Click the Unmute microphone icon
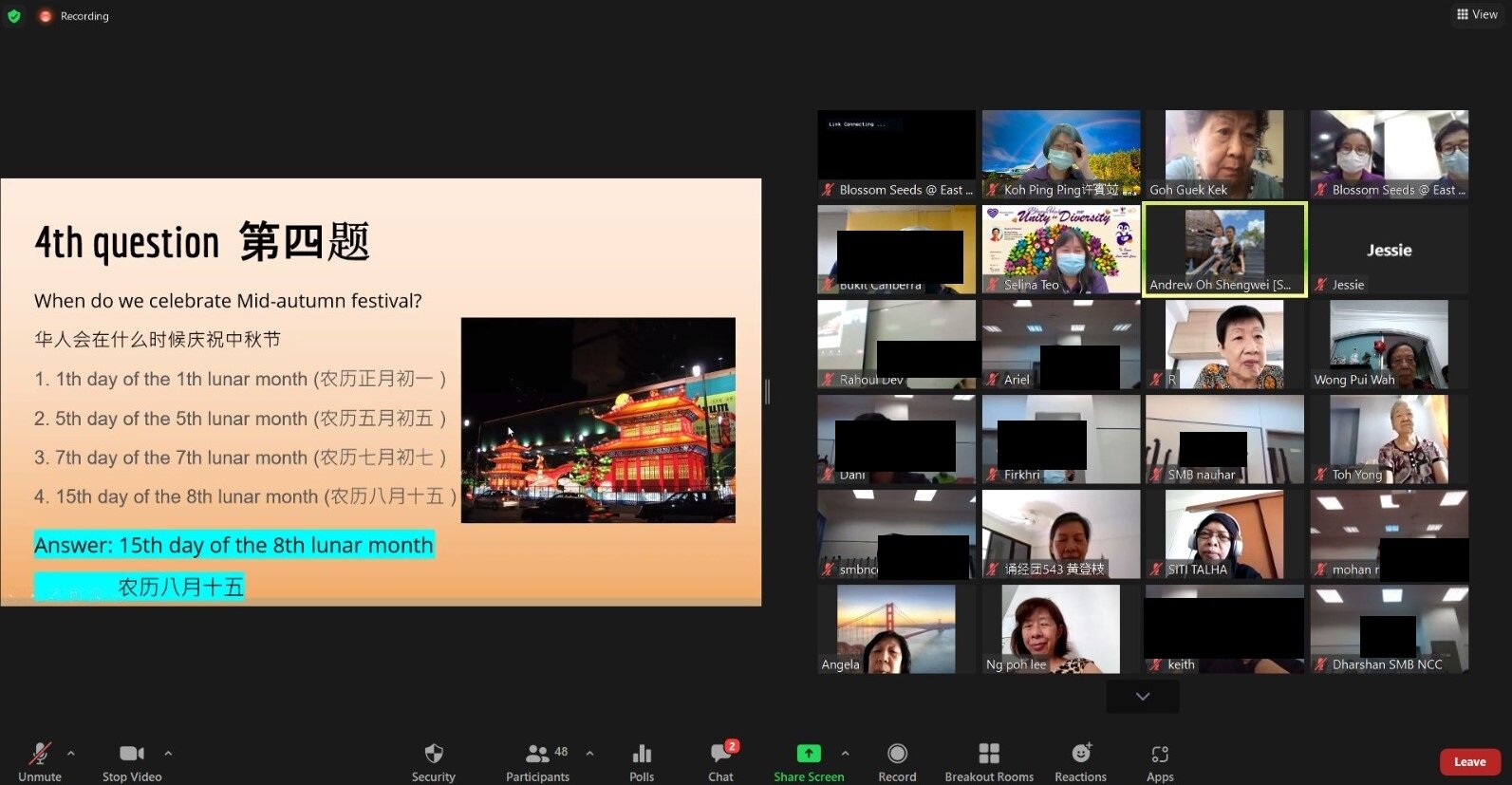Viewport: 1512px width, 785px height. point(40,754)
